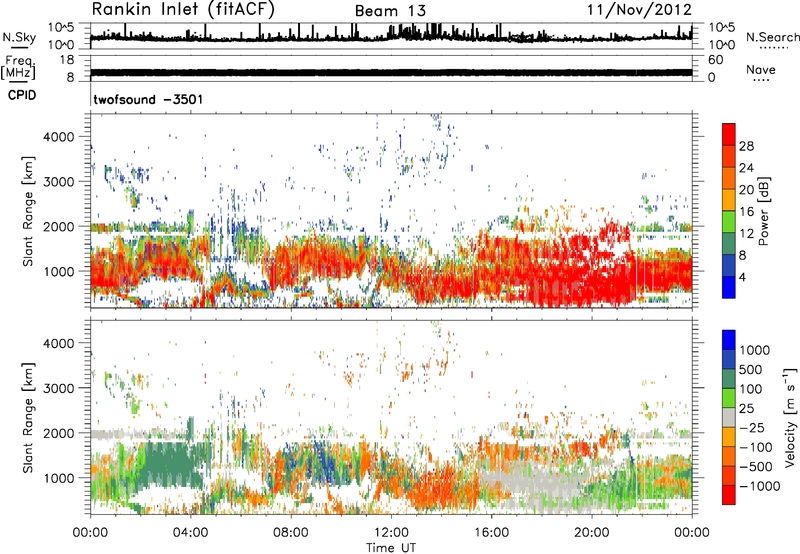The image size is (800, 554).
Task: Click the 'Beam 13' label
Action: [x=390, y=11]
